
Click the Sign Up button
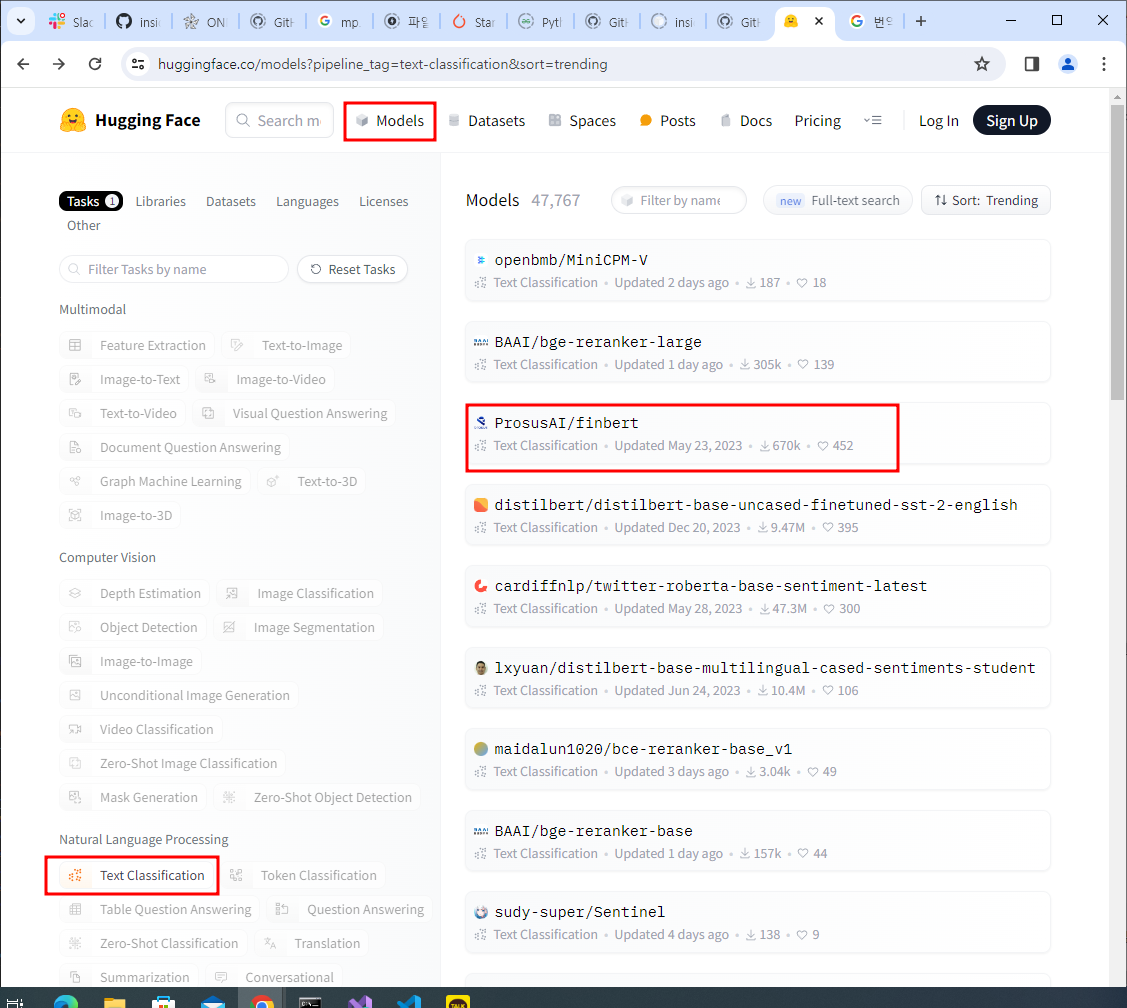coord(1011,120)
